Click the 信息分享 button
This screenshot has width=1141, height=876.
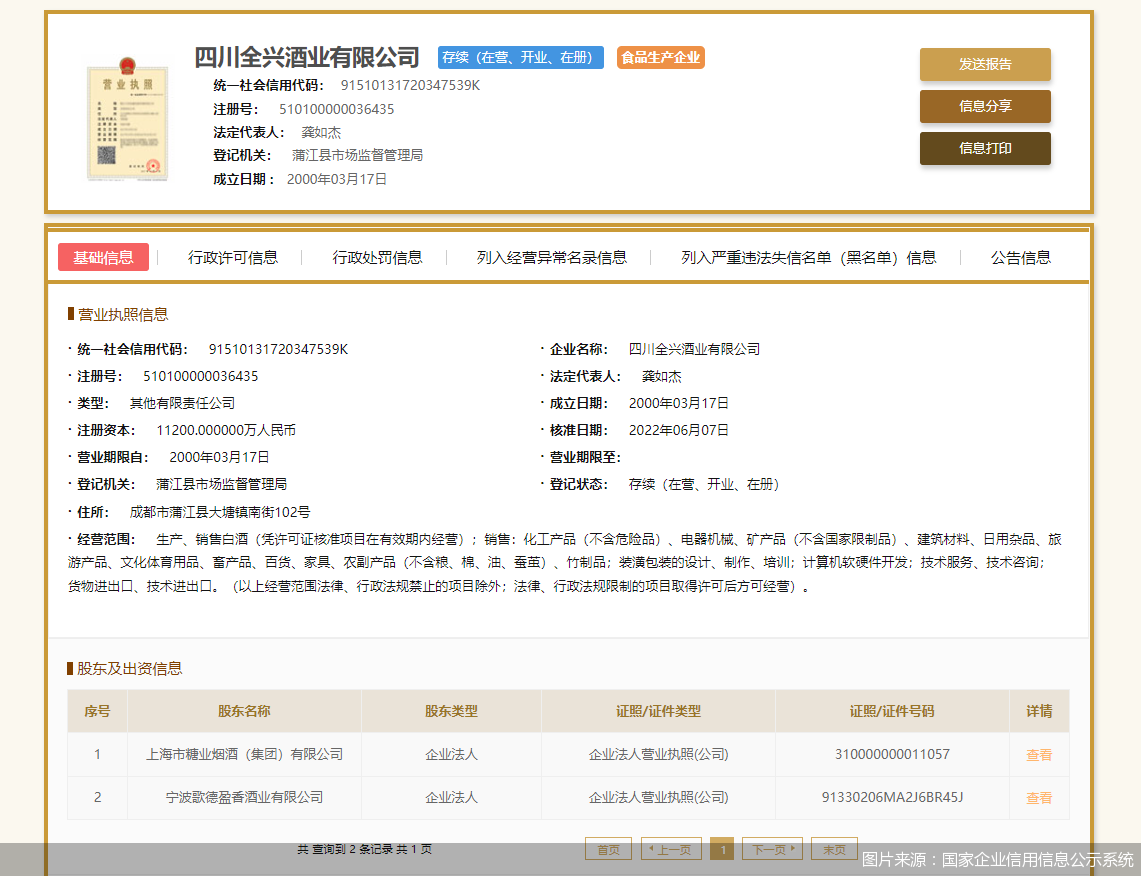point(985,106)
